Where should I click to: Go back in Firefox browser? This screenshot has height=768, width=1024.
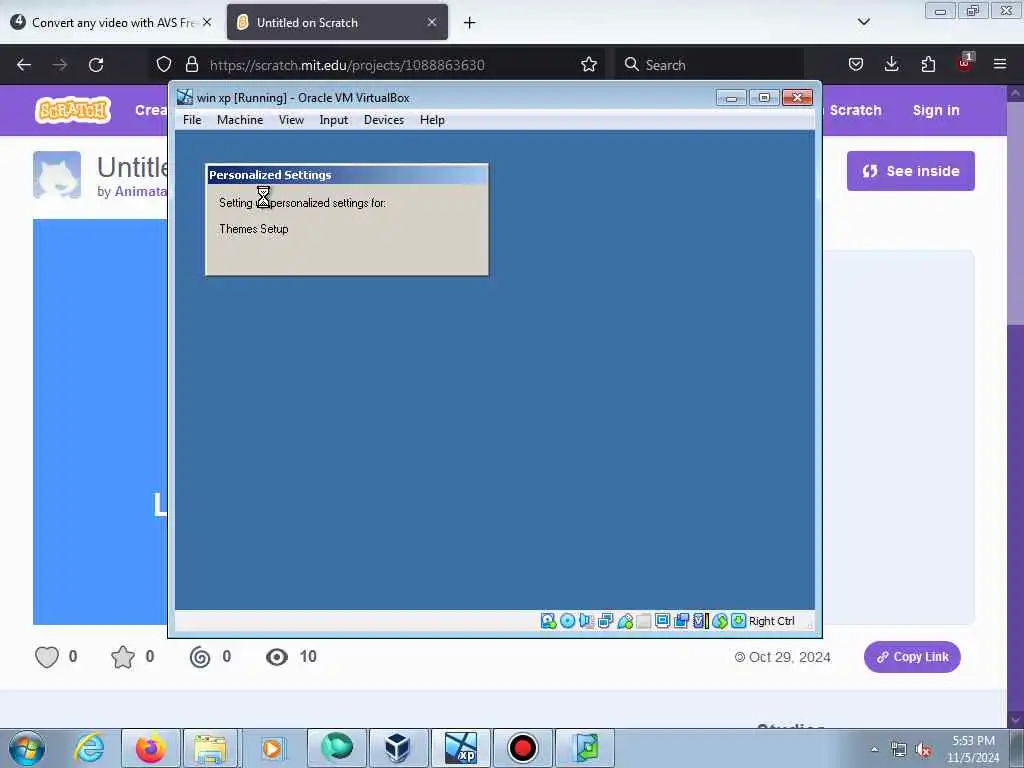coord(24,65)
